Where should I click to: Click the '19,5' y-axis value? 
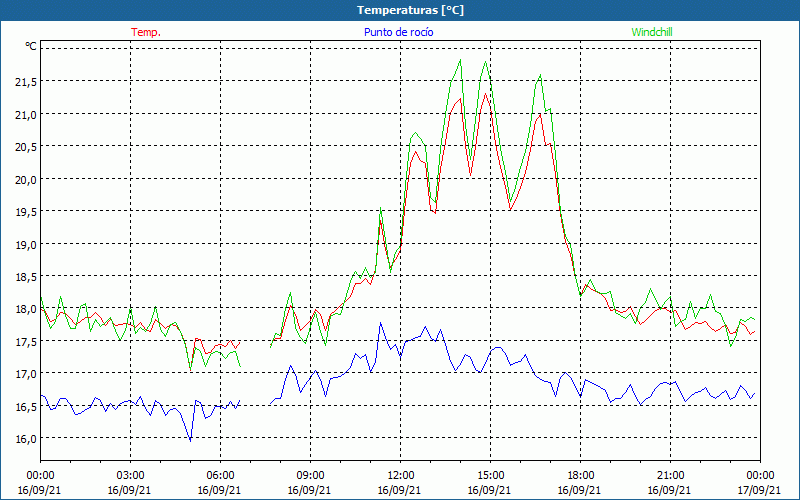[x=26, y=212]
